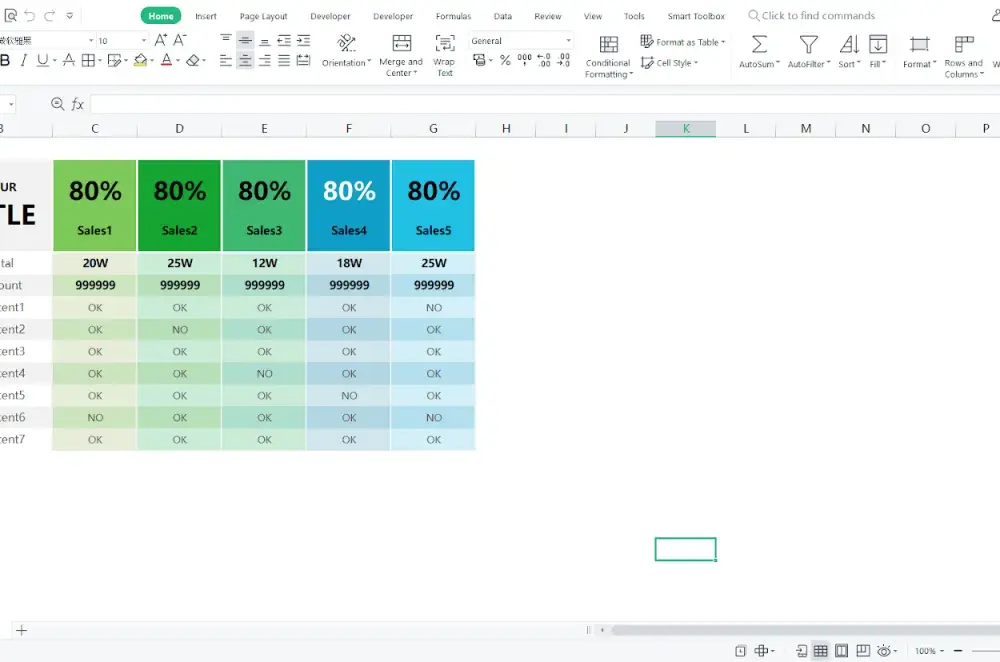Open the Cell Style dropdown
Image resolution: width=1000 pixels, height=662 pixels.
pos(670,63)
